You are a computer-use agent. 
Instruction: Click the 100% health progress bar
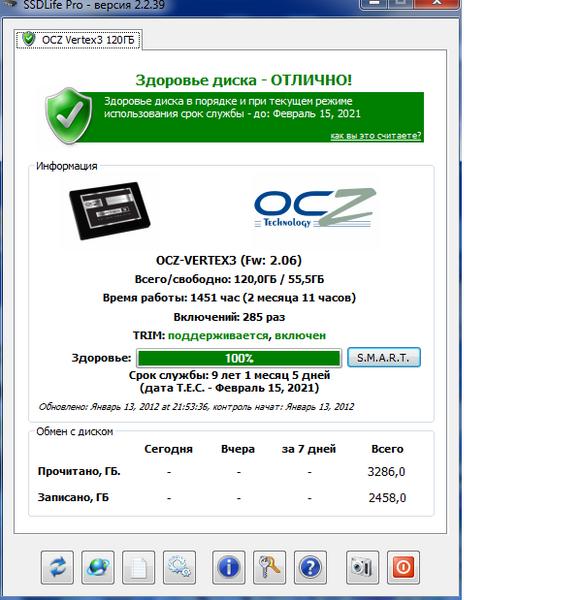(x=239, y=359)
